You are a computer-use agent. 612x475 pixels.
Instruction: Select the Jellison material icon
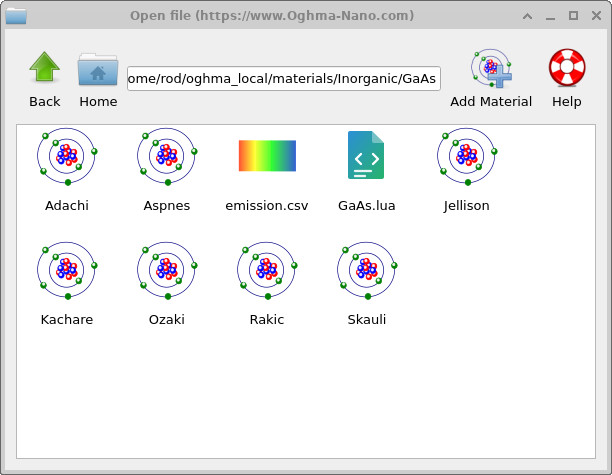pos(467,157)
